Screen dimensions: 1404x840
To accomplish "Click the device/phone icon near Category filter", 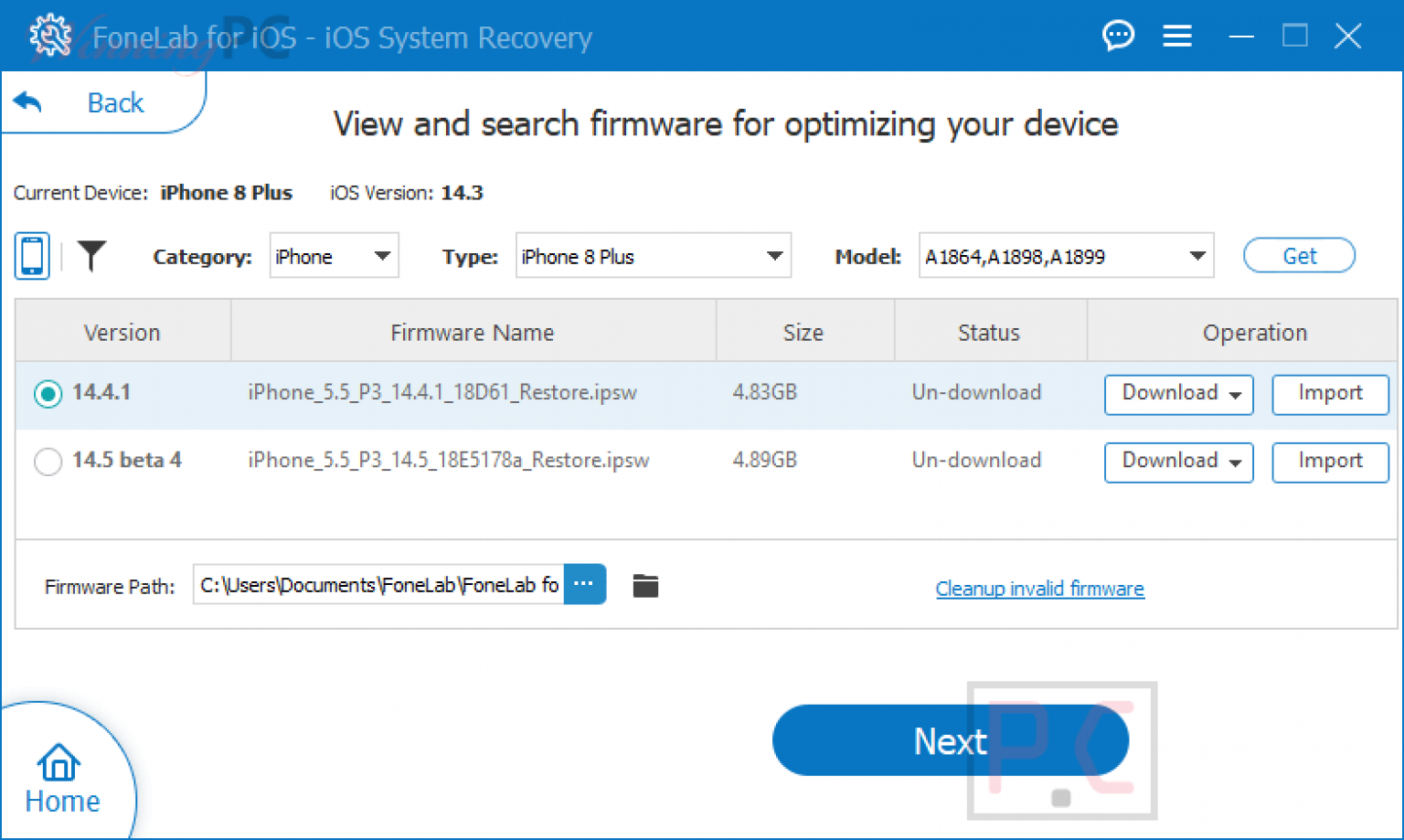I will [x=31, y=256].
